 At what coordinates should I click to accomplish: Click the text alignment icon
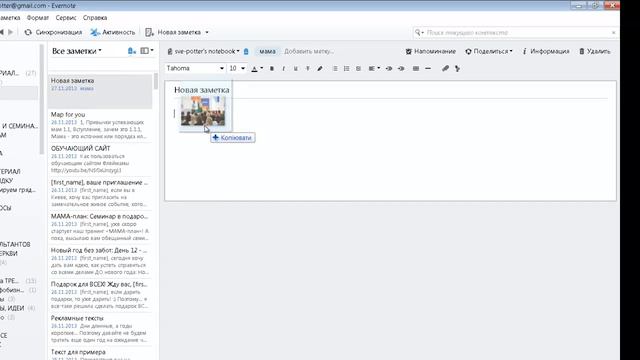[371, 69]
